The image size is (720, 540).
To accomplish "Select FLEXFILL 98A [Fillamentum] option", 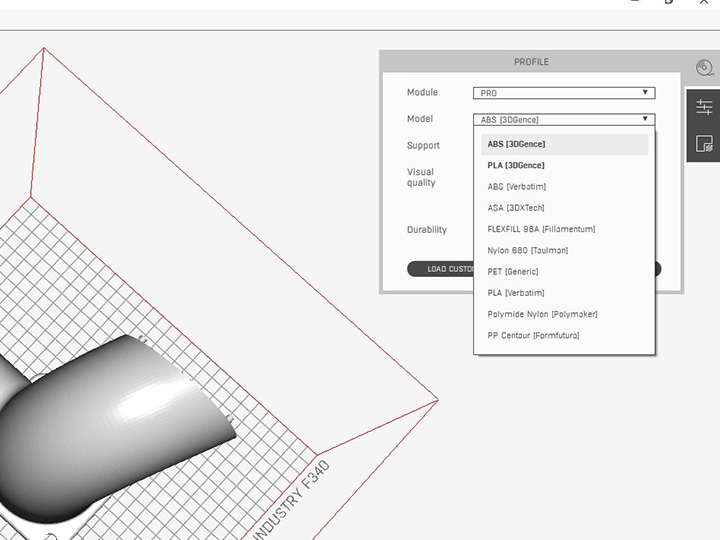I will tap(541, 229).
